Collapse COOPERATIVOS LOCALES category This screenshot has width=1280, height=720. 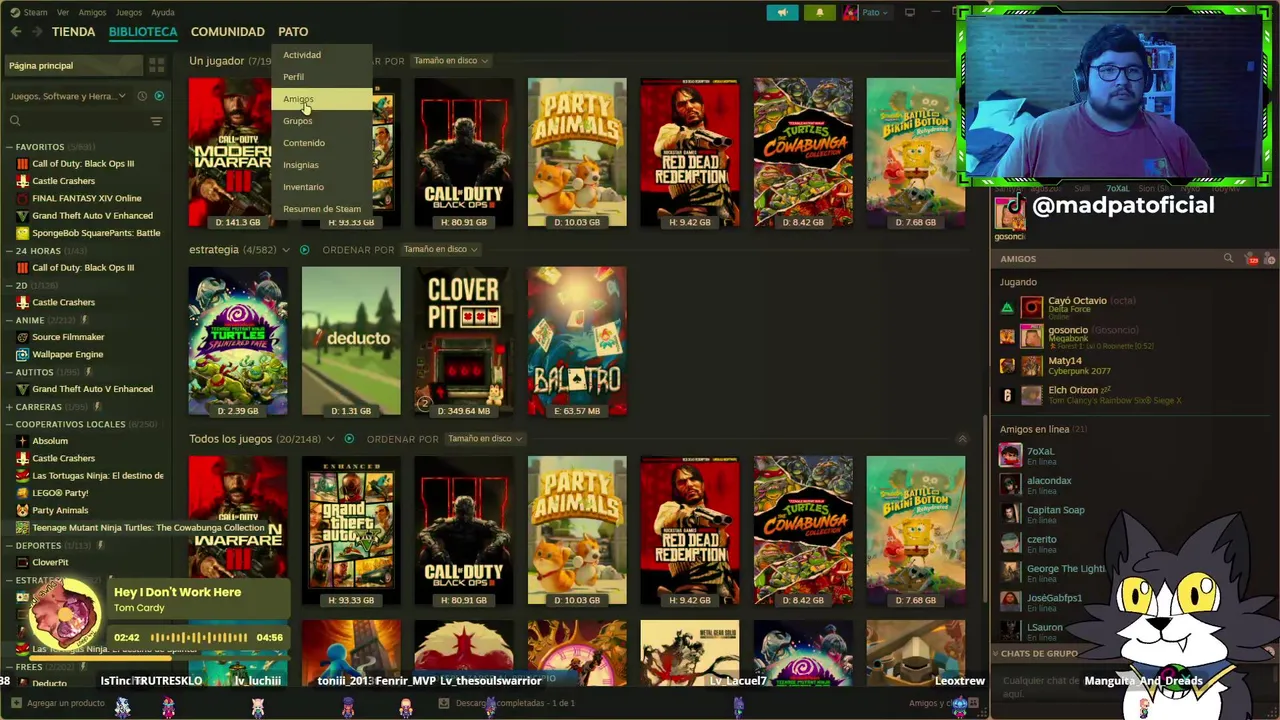point(9,424)
